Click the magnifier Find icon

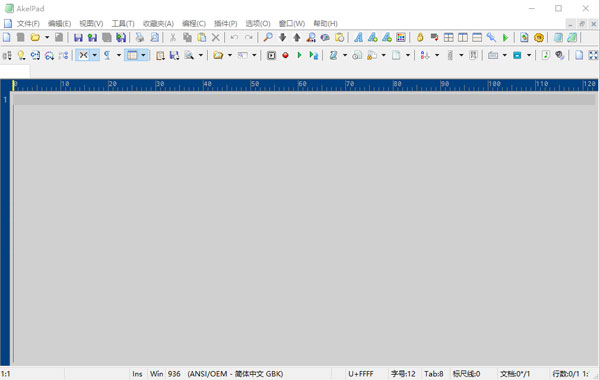point(268,38)
